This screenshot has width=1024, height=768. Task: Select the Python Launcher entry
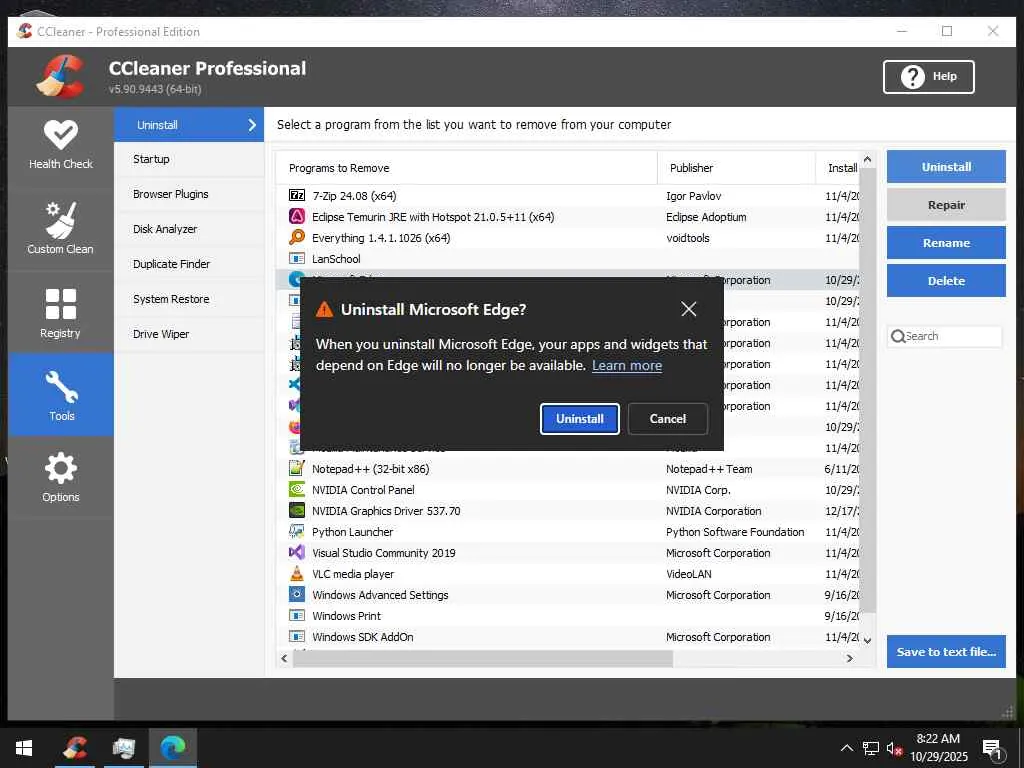567,532
